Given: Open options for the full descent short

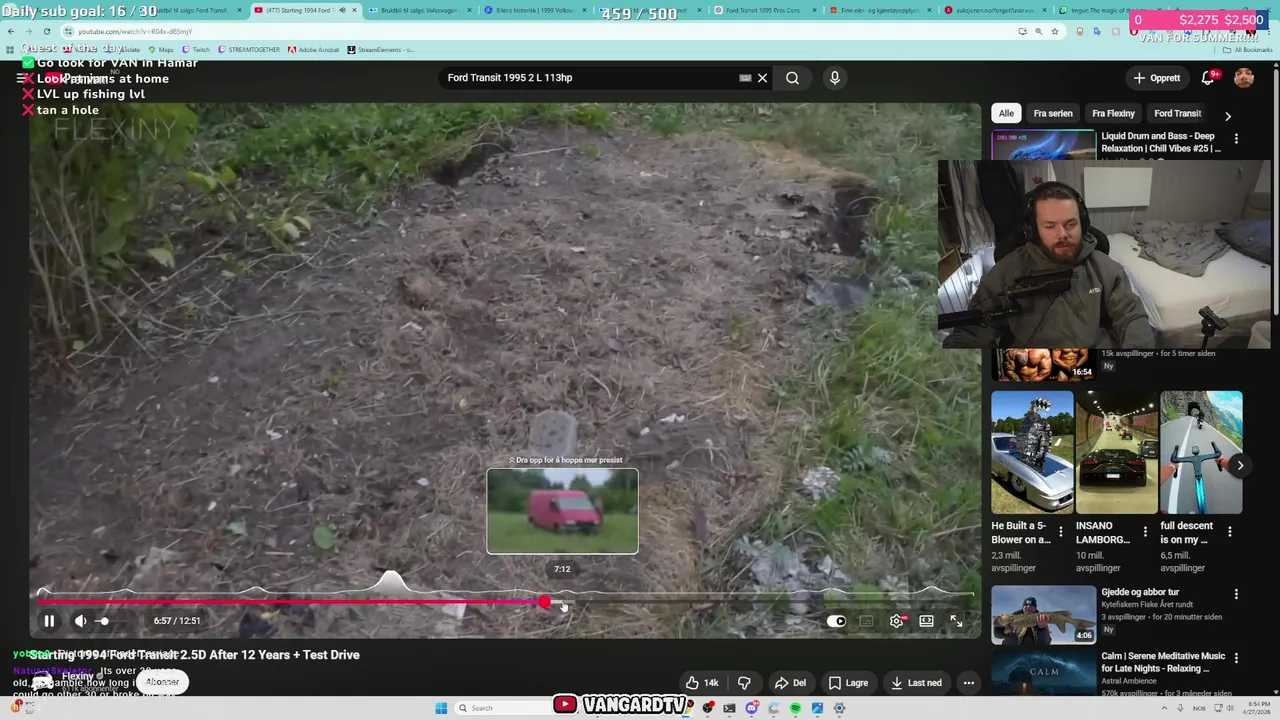Looking at the screenshot, I should [x=1230, y=532].
